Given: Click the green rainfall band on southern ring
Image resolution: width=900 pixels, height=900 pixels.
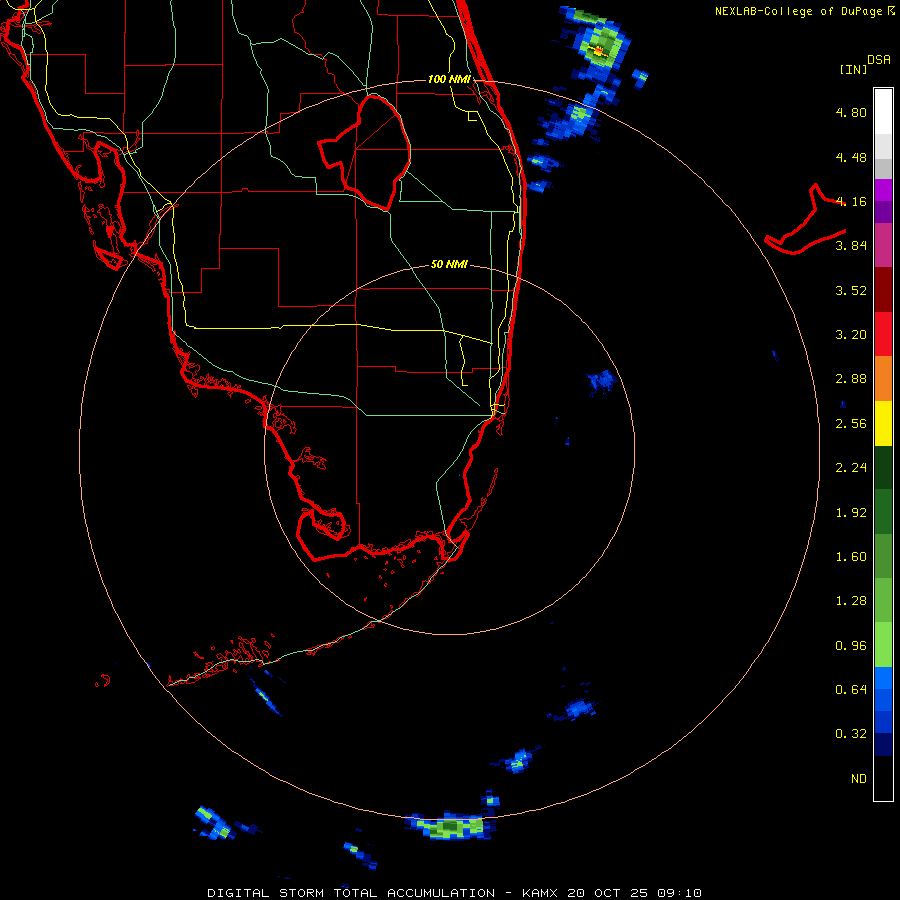Looking at the screenshot, I should [x=450, y=827].
